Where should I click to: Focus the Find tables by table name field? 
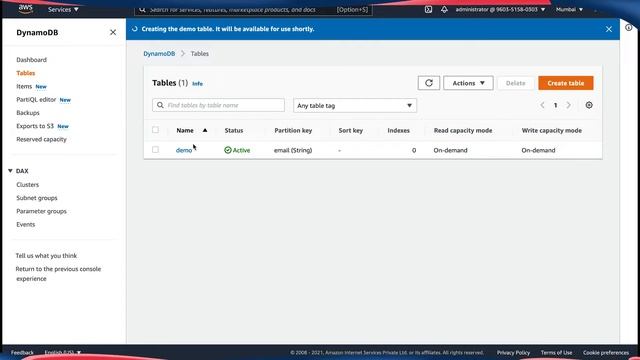pyautogui.click(x=218, y=105)
